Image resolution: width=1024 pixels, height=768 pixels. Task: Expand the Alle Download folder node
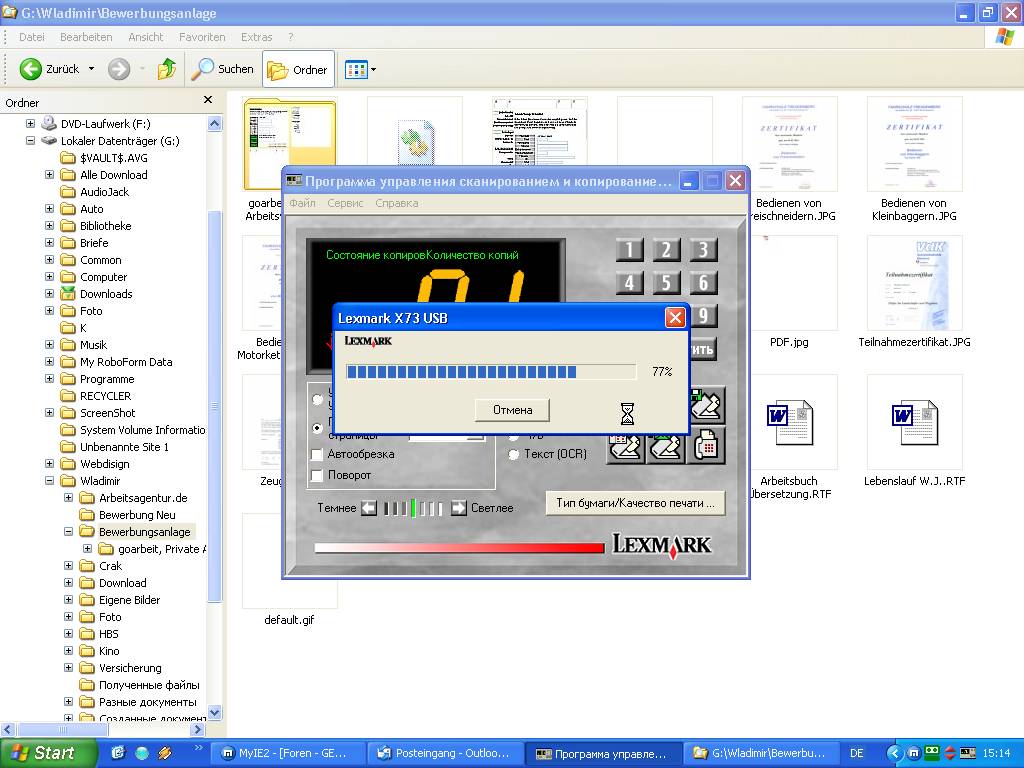(x=49, y=174)
